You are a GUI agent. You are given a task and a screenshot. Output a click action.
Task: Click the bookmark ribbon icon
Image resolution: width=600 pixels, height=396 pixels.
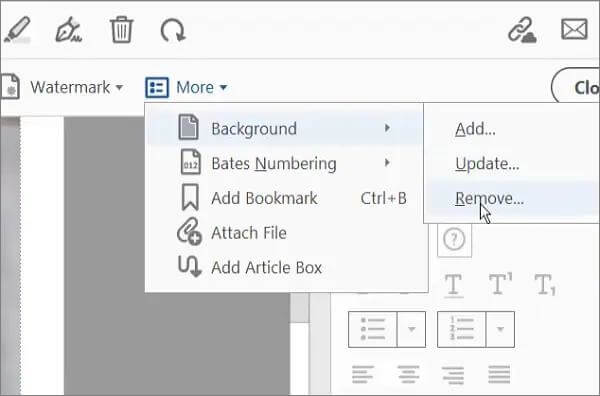190,197
